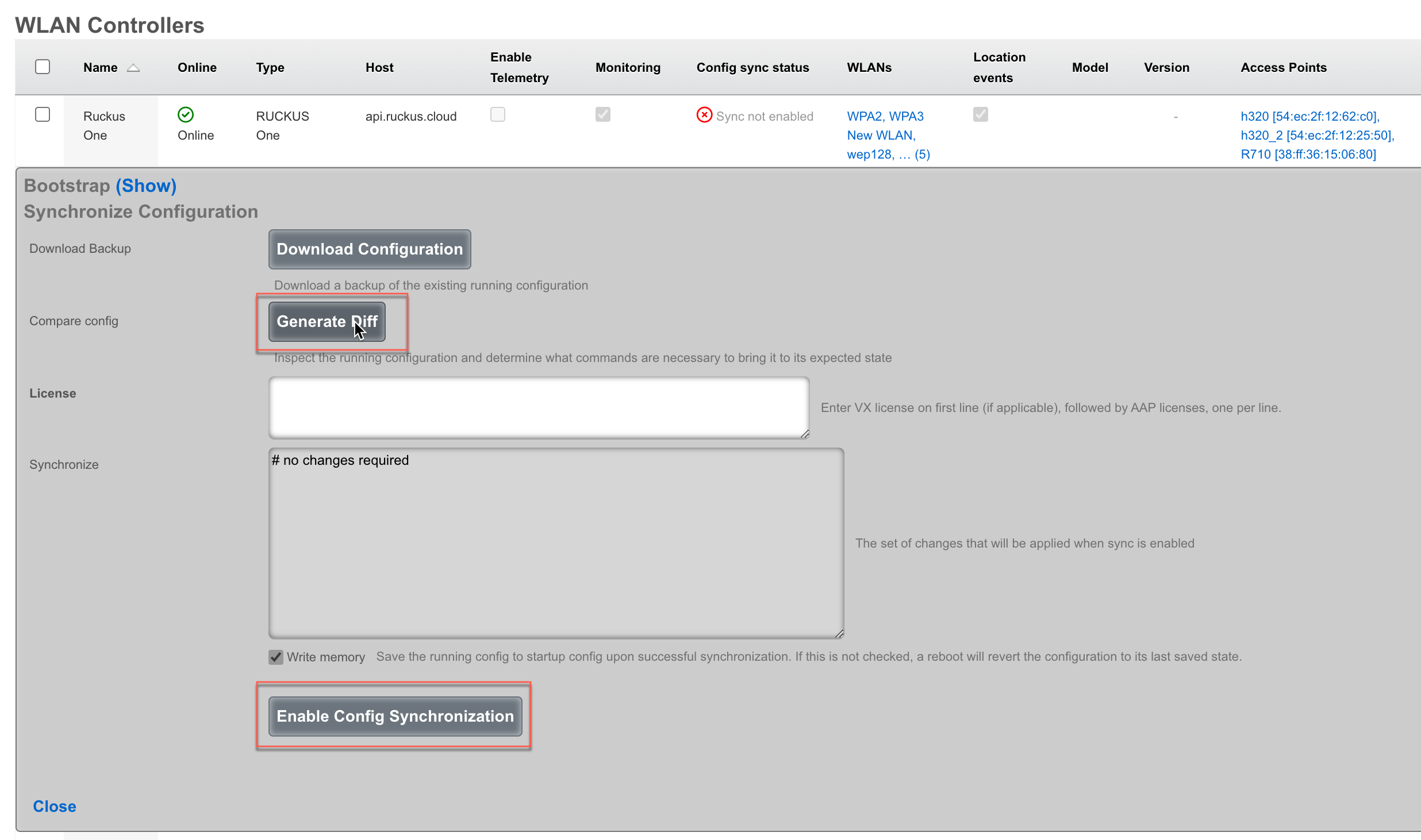Open the New WLAN link
This screenshot has height=840, width=1421.
pos(880,135)
